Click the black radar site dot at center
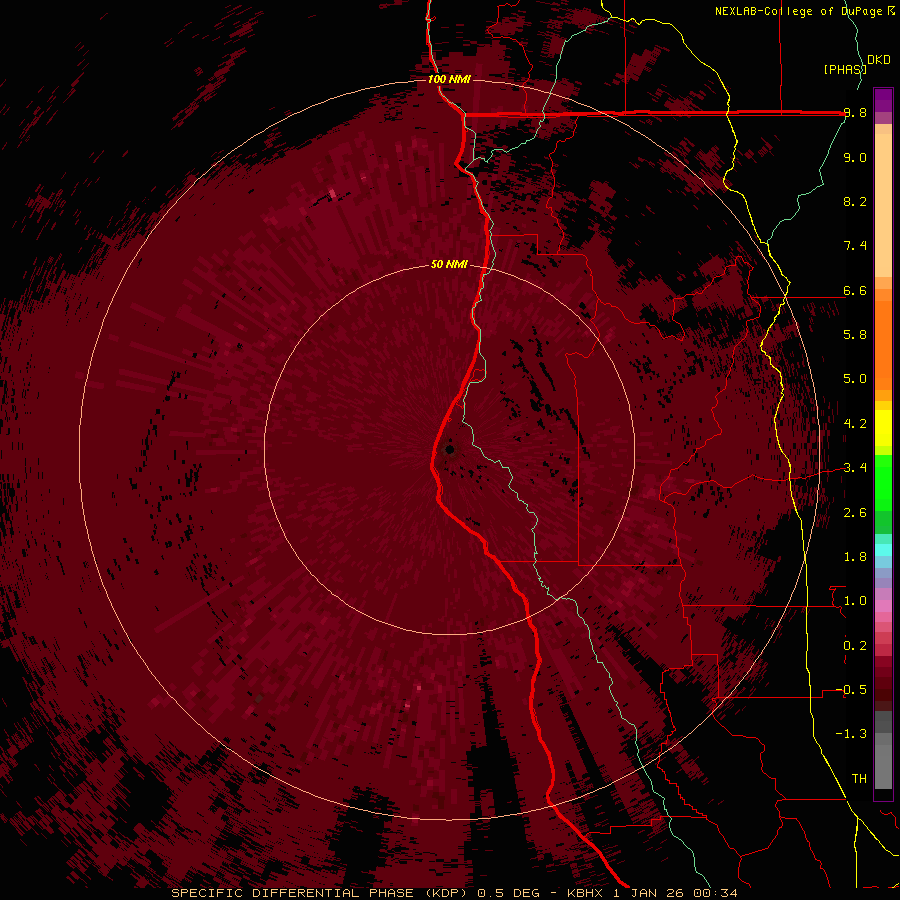The width and height of the screenshot is (900, 900). click(x=449, y=449)
